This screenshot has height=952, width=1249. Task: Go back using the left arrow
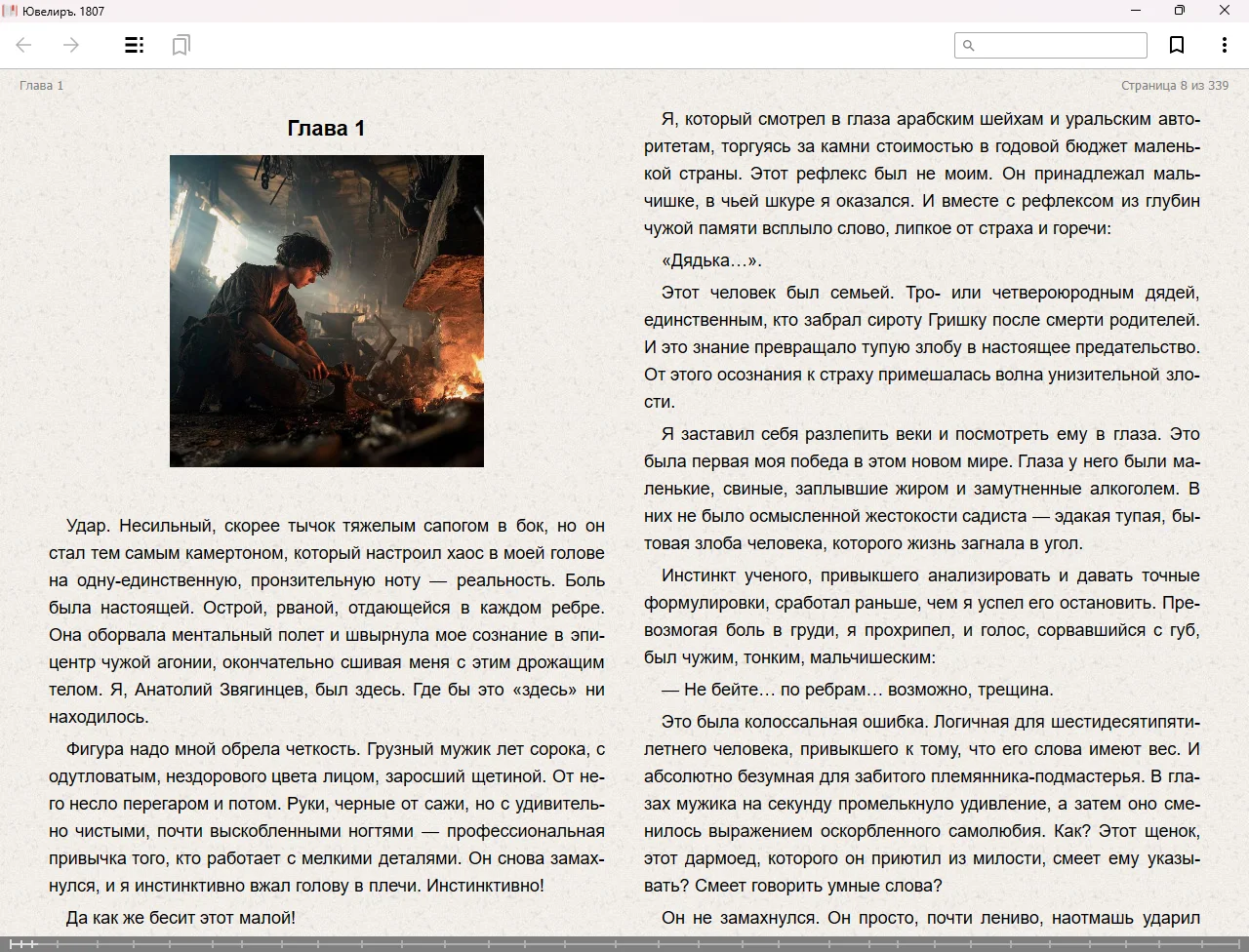[x=24, y=45]
